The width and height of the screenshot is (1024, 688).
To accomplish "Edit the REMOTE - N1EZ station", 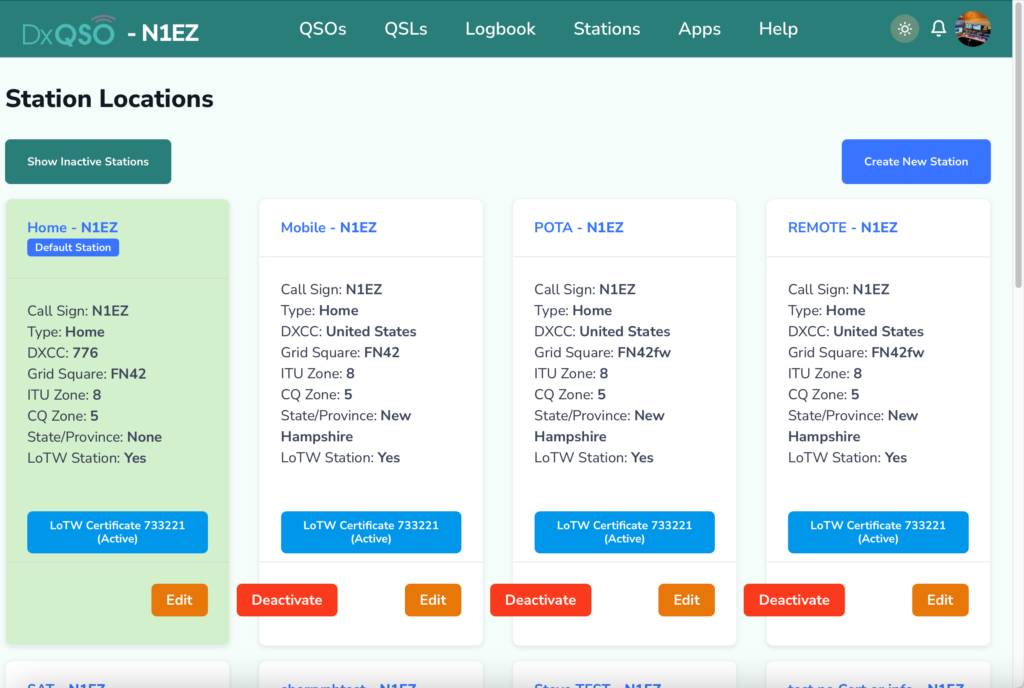I will coord(940,600).
